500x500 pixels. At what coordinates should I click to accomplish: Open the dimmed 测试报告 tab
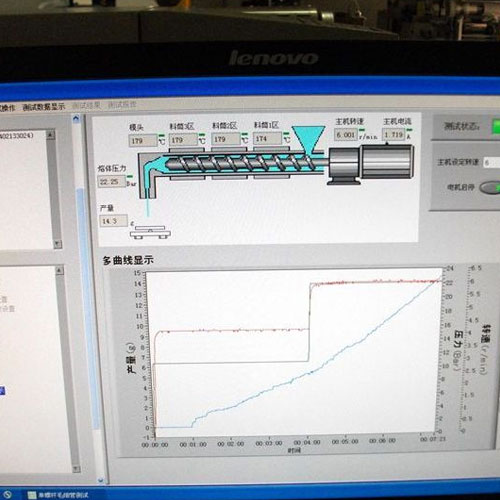[122, 105]
